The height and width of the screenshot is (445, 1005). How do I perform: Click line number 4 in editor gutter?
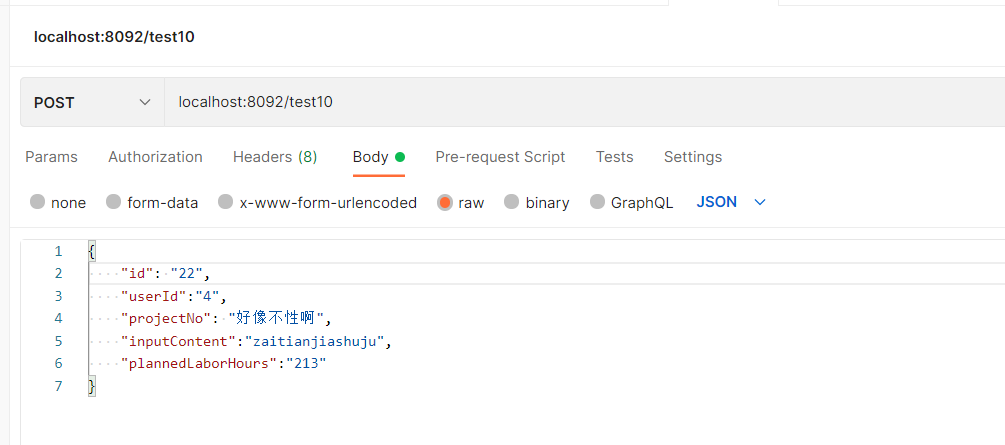click(58, 318)
